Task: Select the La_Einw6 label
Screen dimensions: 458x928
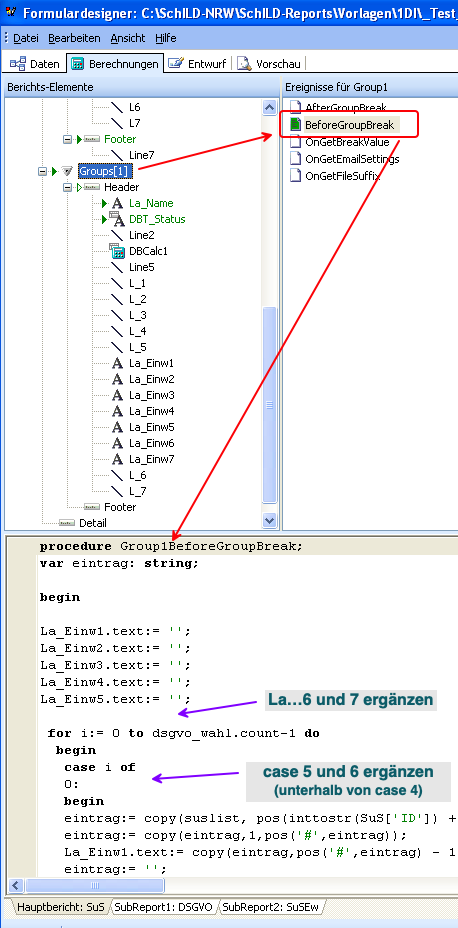Action: [x=151, y=443]
